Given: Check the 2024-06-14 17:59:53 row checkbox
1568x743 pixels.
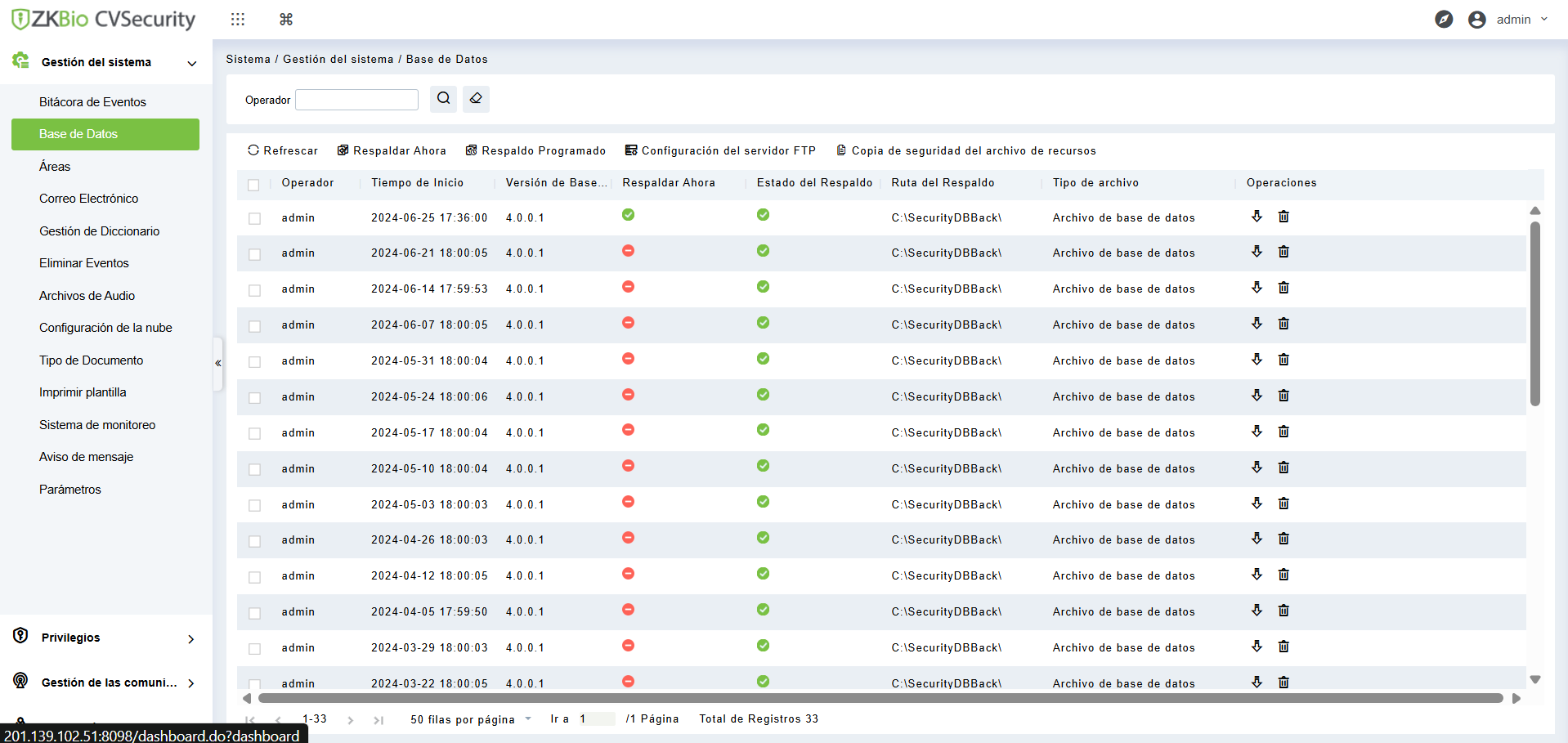Looking at the screenshot, I should pyautogui.click(x=255, y=290).
